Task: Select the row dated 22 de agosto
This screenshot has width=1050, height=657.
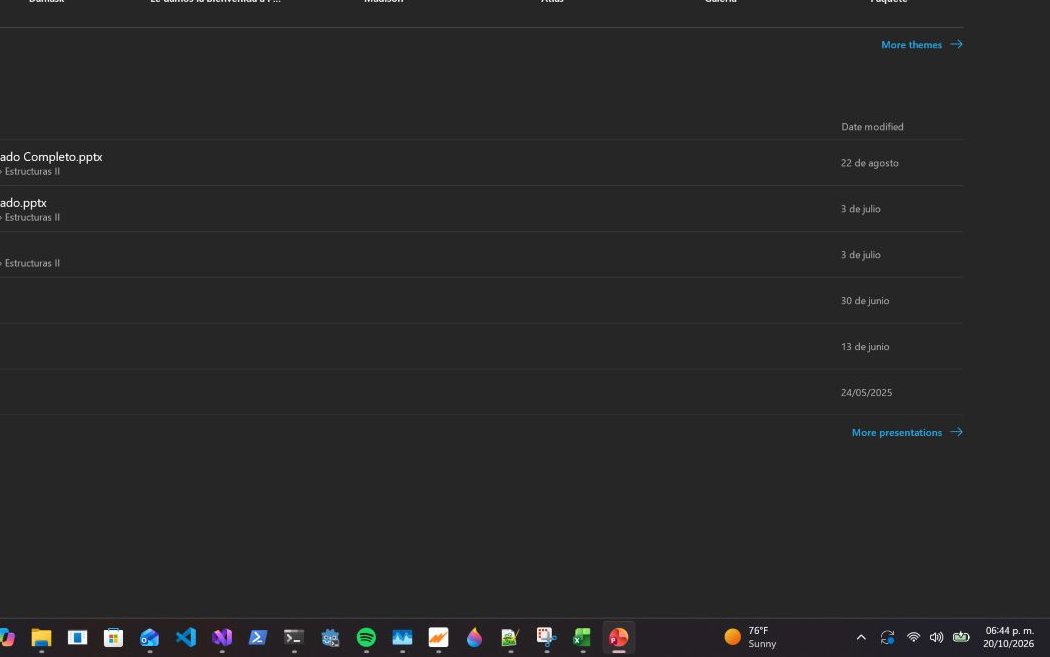Action: [x=481, y=163]
